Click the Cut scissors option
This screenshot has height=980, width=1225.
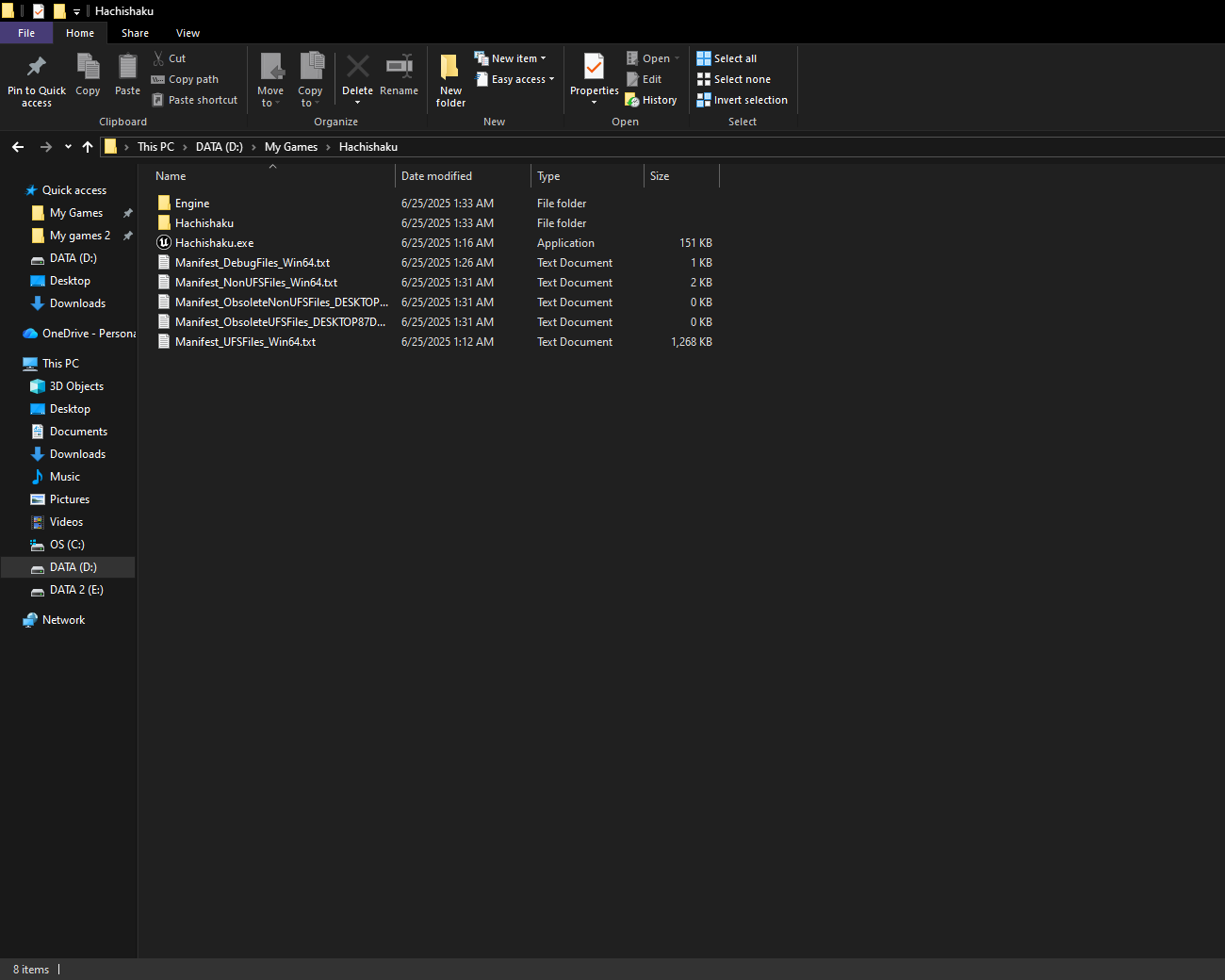click(170, 58)
